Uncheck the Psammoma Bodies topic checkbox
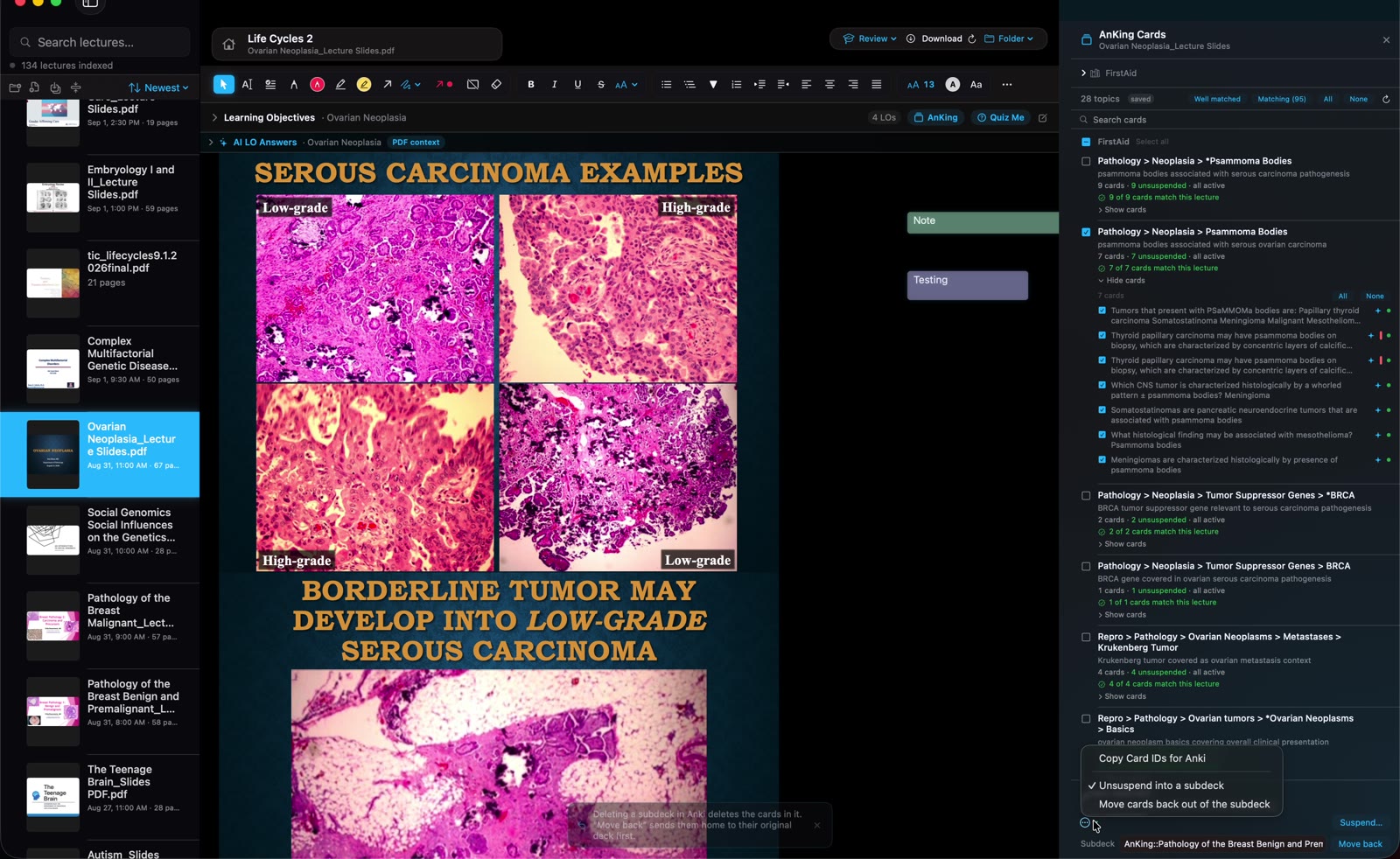Screen dimensions: 1400x859 tap(1086, 232)
